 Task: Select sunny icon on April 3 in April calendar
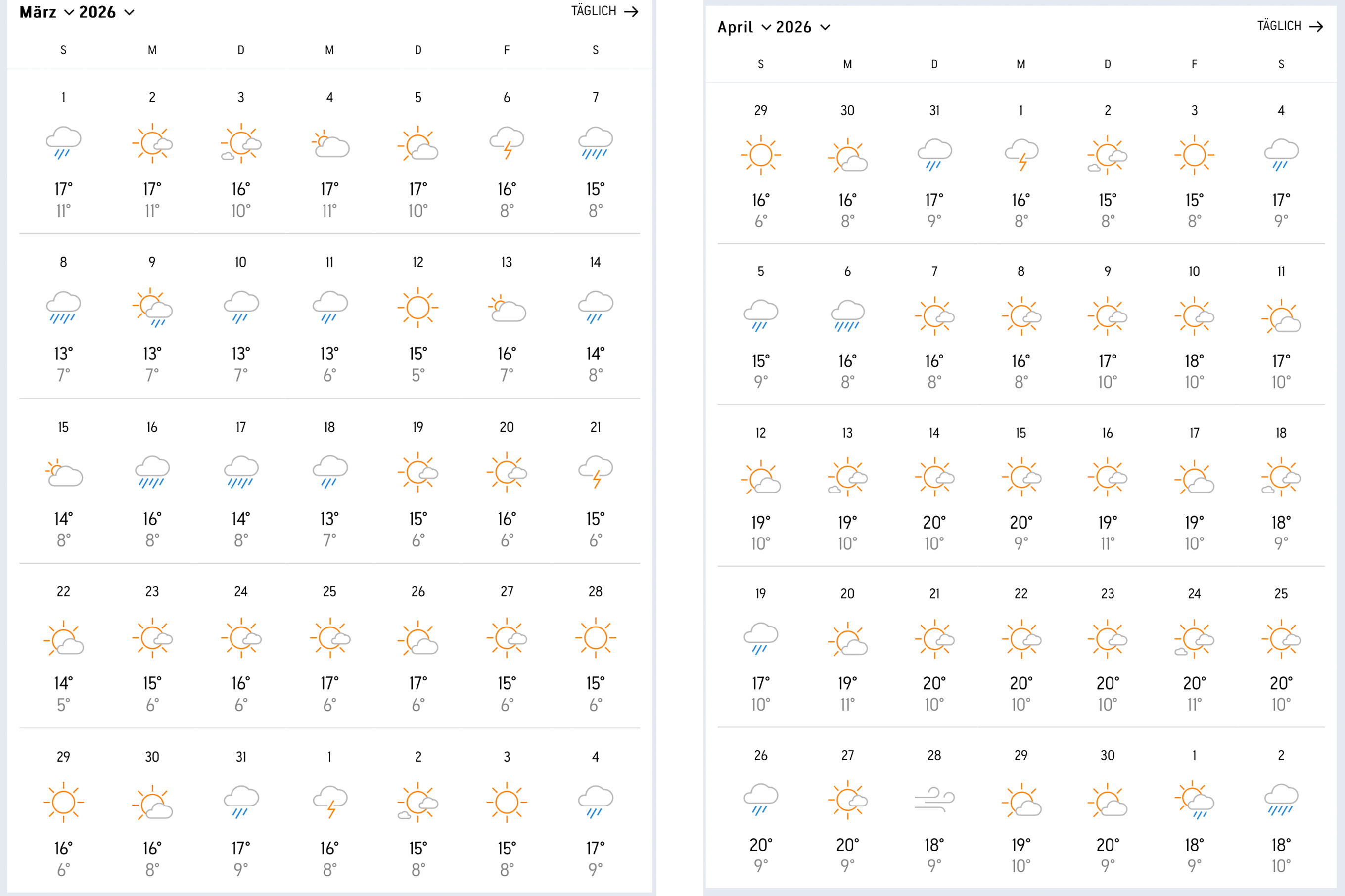coord(1194,154)
